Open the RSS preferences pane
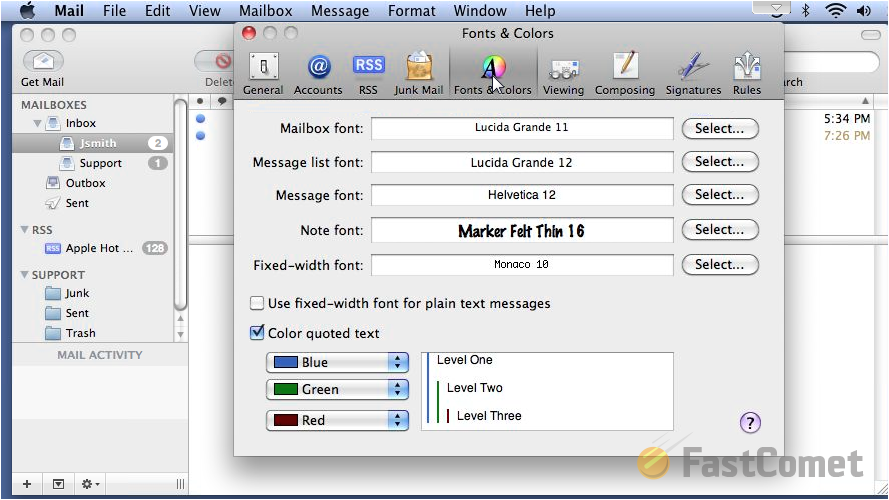The height and width of the screenshot is (500, 889). [x=368, y=73]
